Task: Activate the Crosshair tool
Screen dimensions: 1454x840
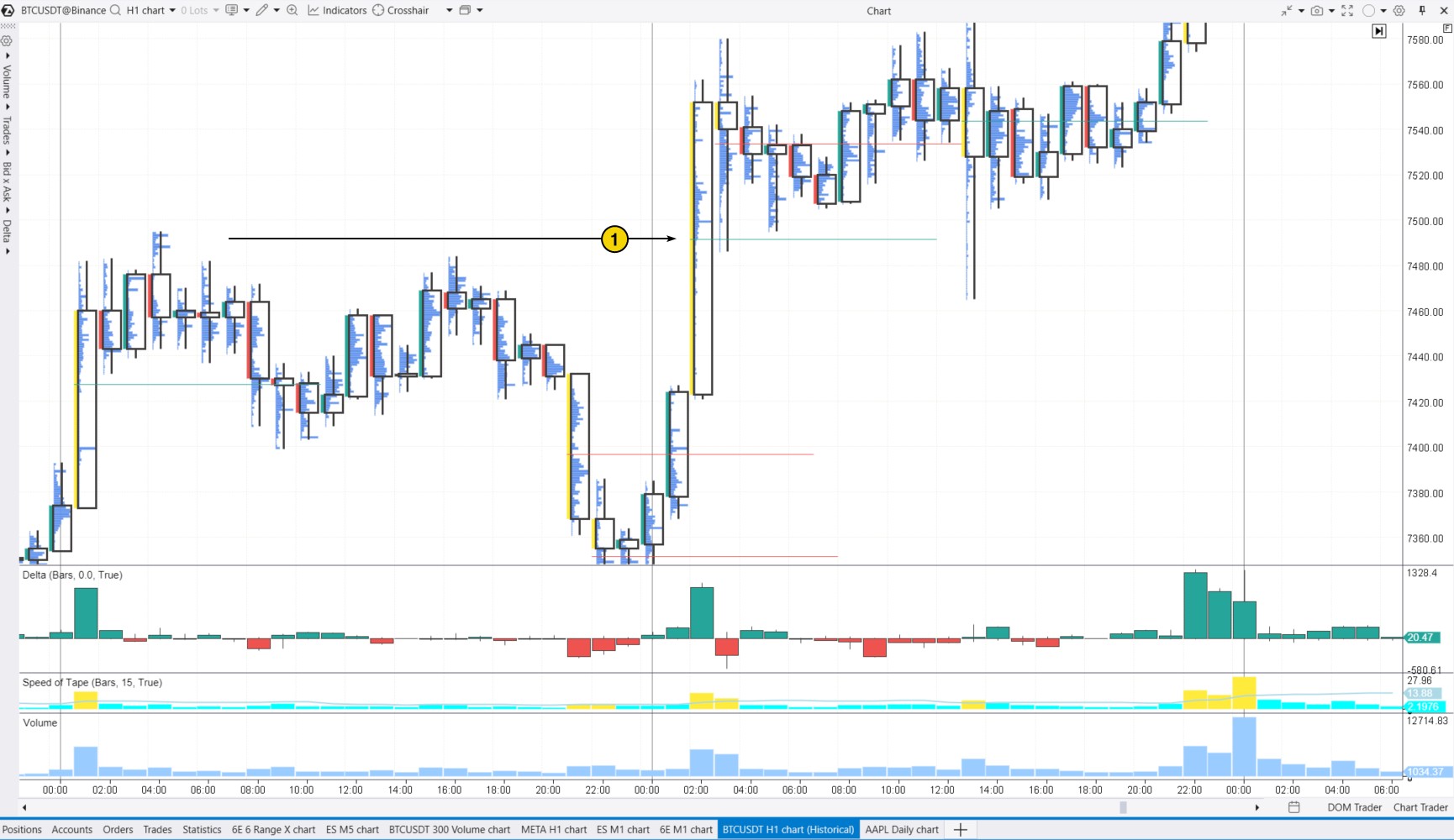Action: pos(403,10)
